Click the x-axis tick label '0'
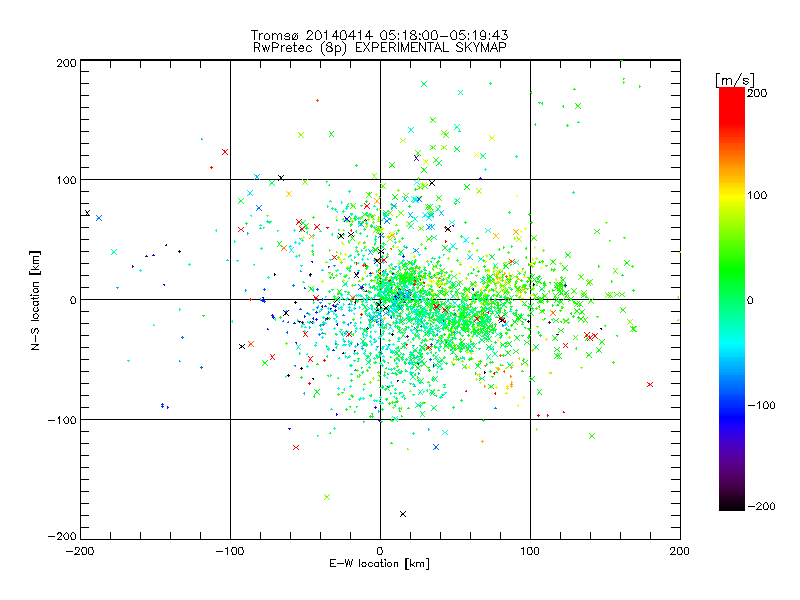The image size is (800, 600). [x=380, y=551]
